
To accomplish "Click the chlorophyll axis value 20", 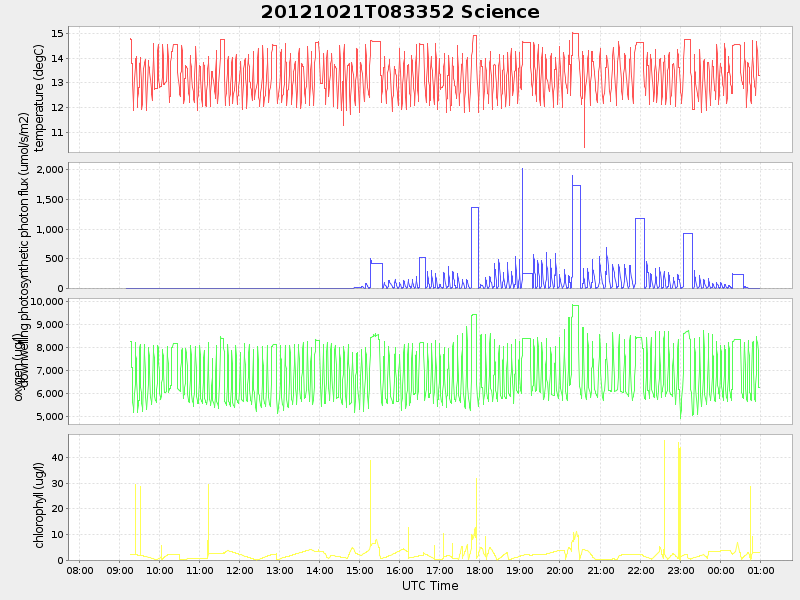I will tap(57, 509).
